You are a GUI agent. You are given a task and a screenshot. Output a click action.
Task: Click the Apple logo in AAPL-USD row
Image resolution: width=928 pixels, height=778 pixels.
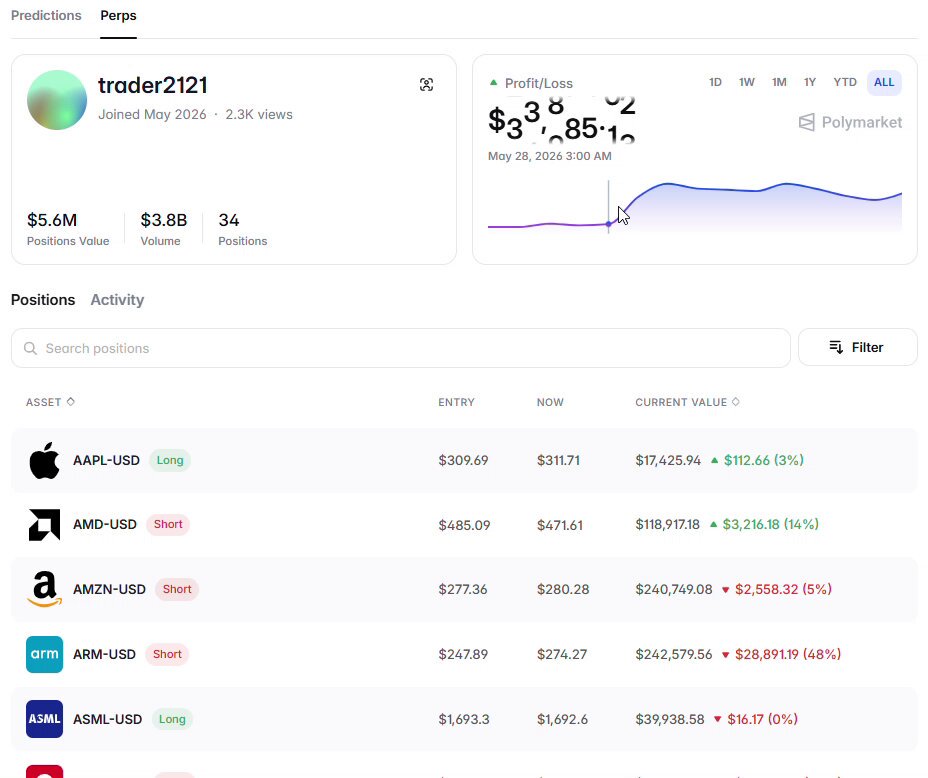[44, 460]
